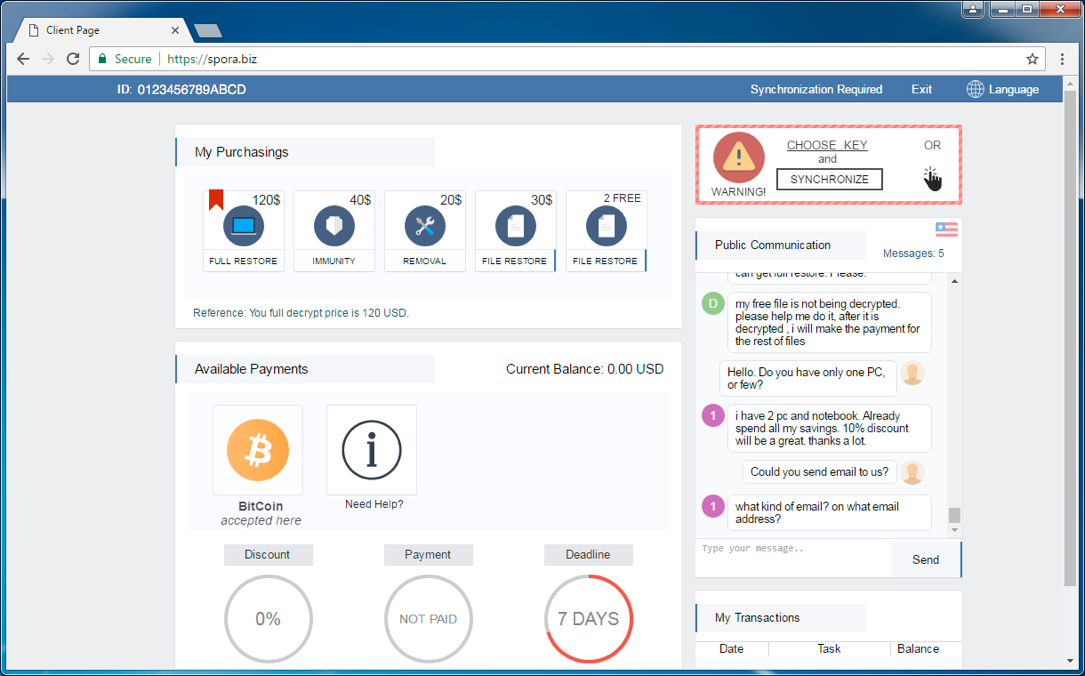
Task: Click the 'my free file is not being decrypted' message
Action: [829, 322]
